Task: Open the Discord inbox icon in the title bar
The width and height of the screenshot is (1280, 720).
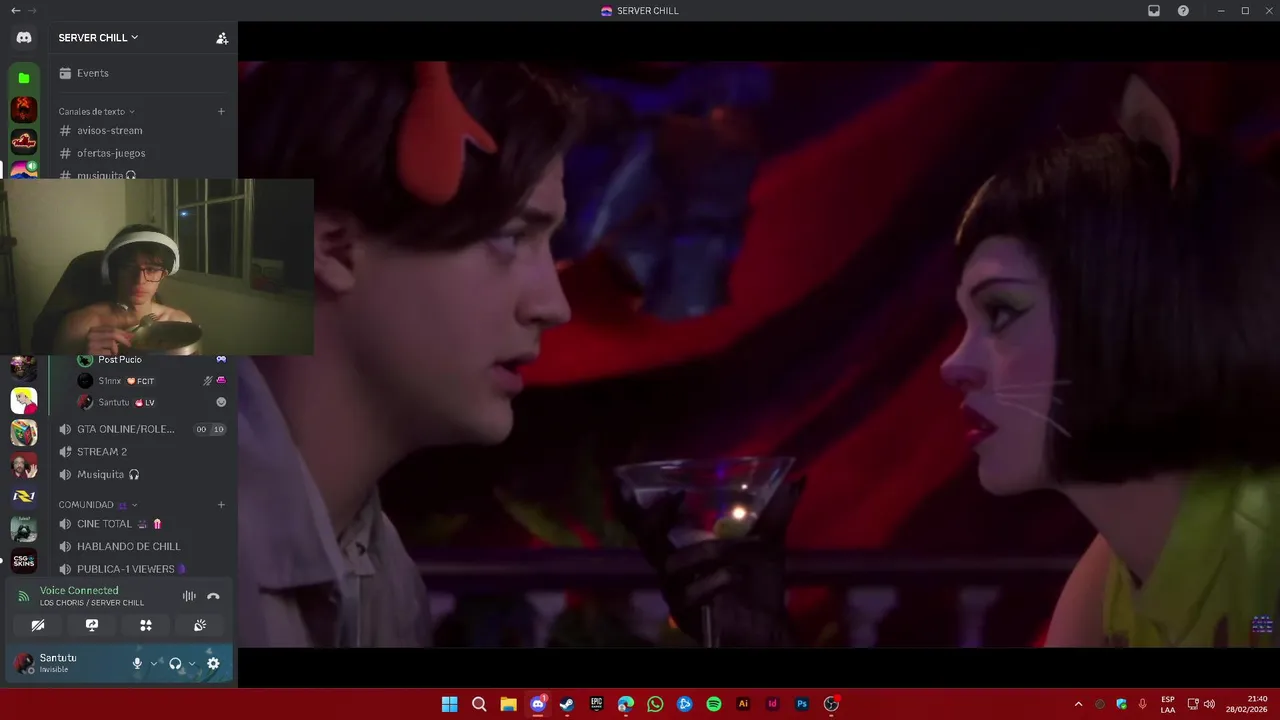Action: (x=1154, y=10)
